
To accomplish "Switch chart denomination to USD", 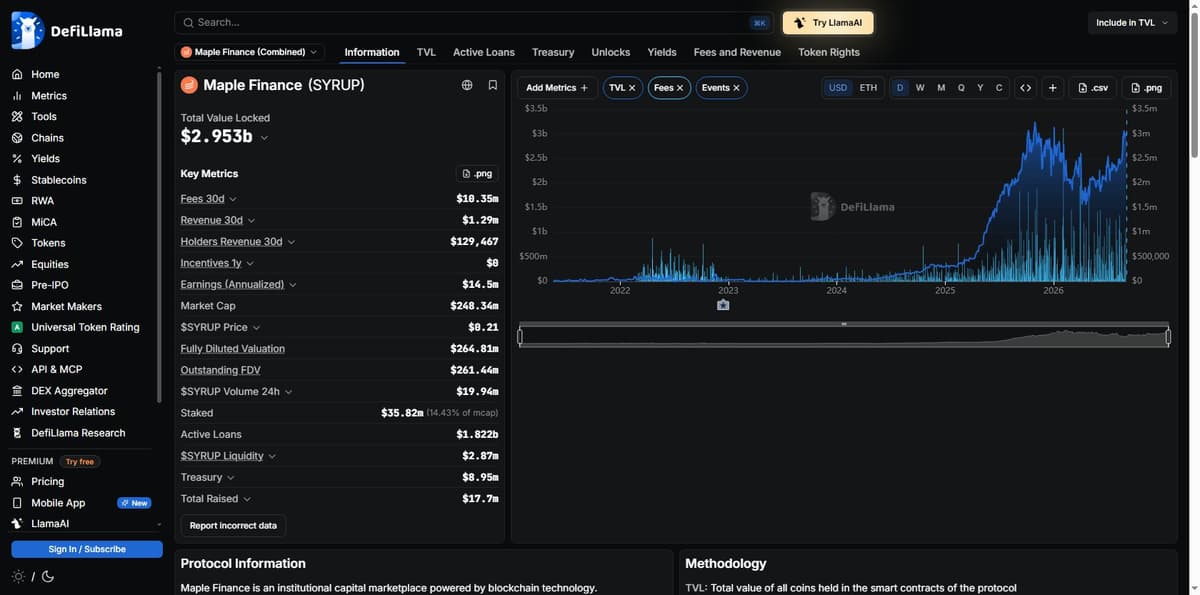I will (838, 88).
